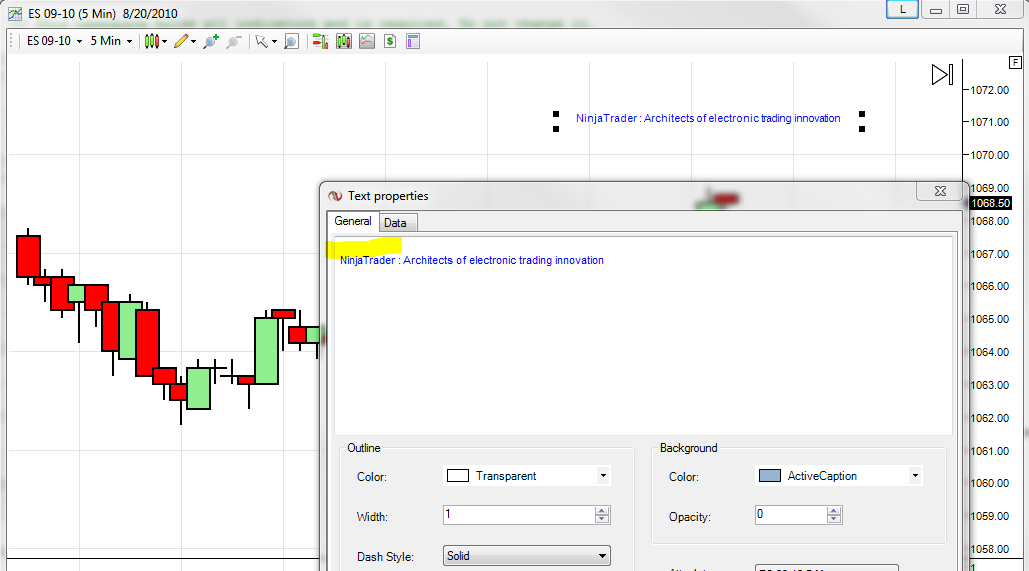Expand the chart style dropdown arrow
Viewport: 1029px width, 571px height.
(x=164, y=41)
